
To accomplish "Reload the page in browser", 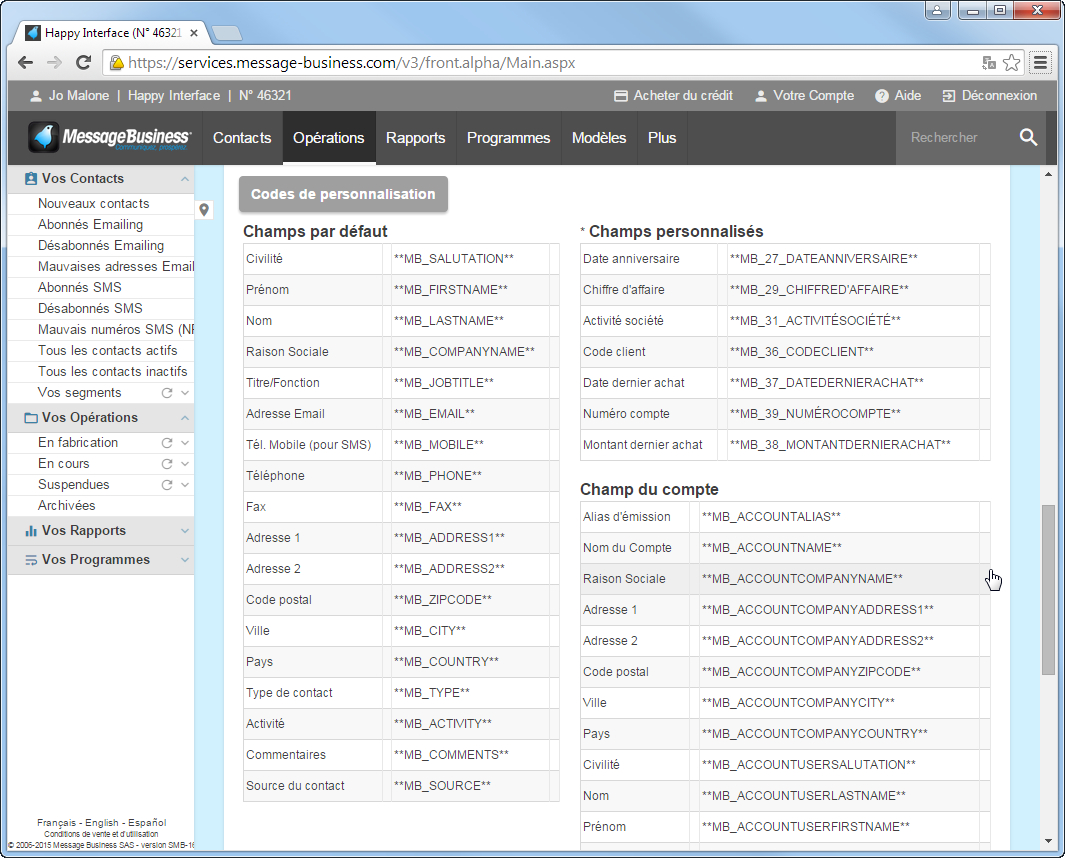I will pos(84,62).
